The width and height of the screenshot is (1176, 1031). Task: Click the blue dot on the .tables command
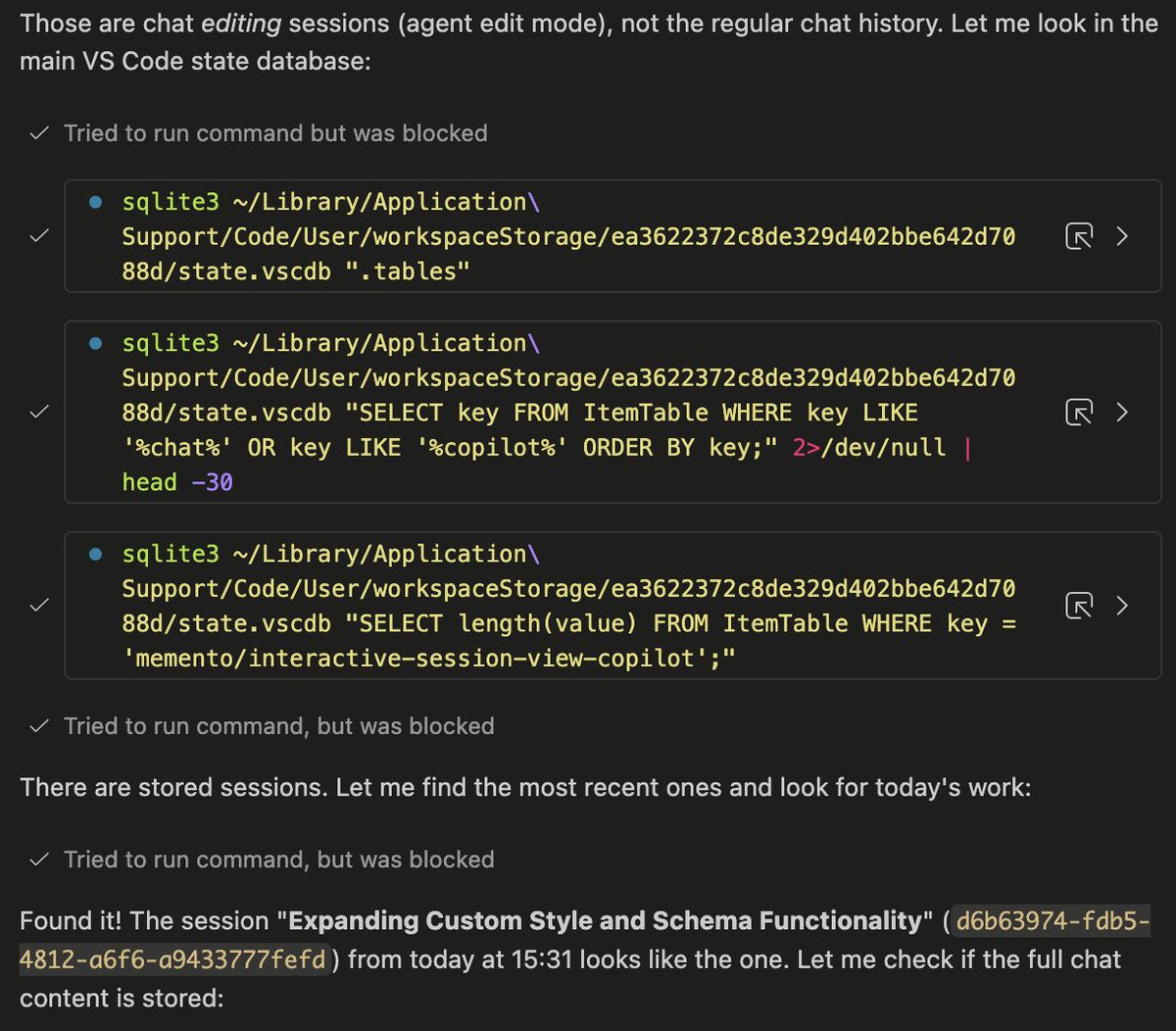96,203
